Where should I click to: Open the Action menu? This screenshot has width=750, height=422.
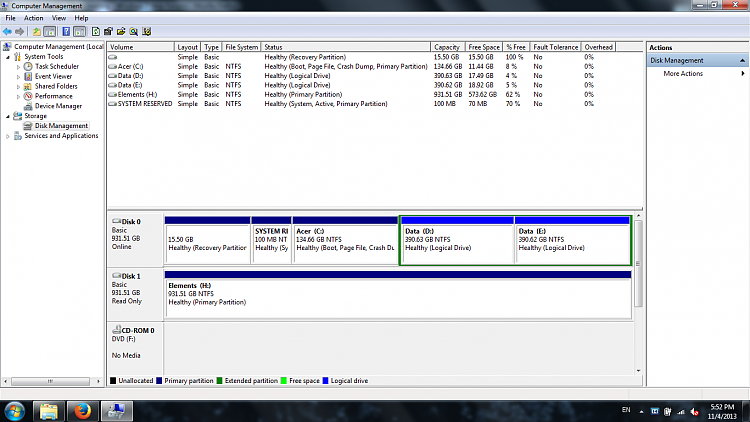[33, 18]
